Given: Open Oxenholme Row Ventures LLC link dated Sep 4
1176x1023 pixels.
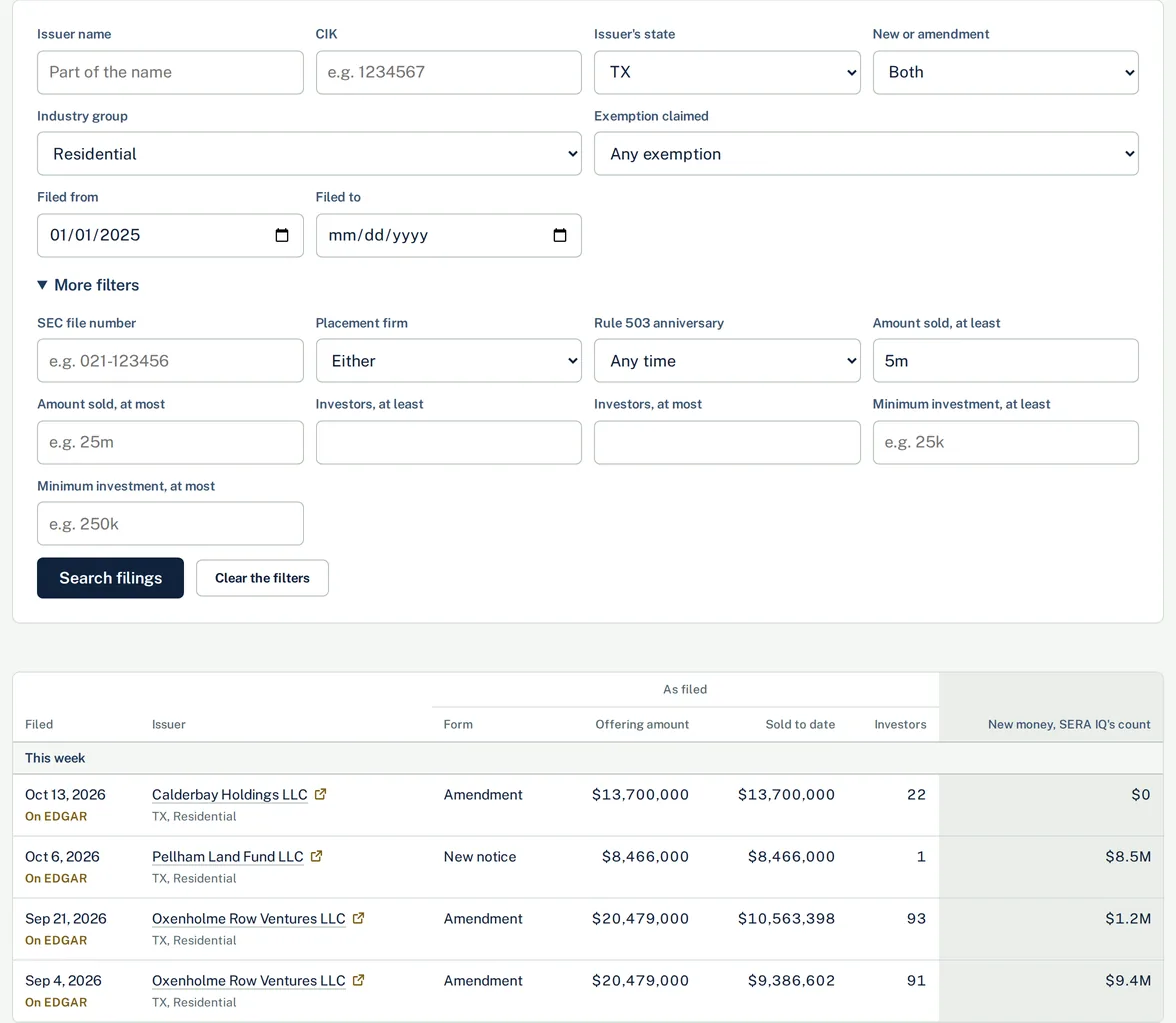Looking at the screenshot, I should 248,981.
